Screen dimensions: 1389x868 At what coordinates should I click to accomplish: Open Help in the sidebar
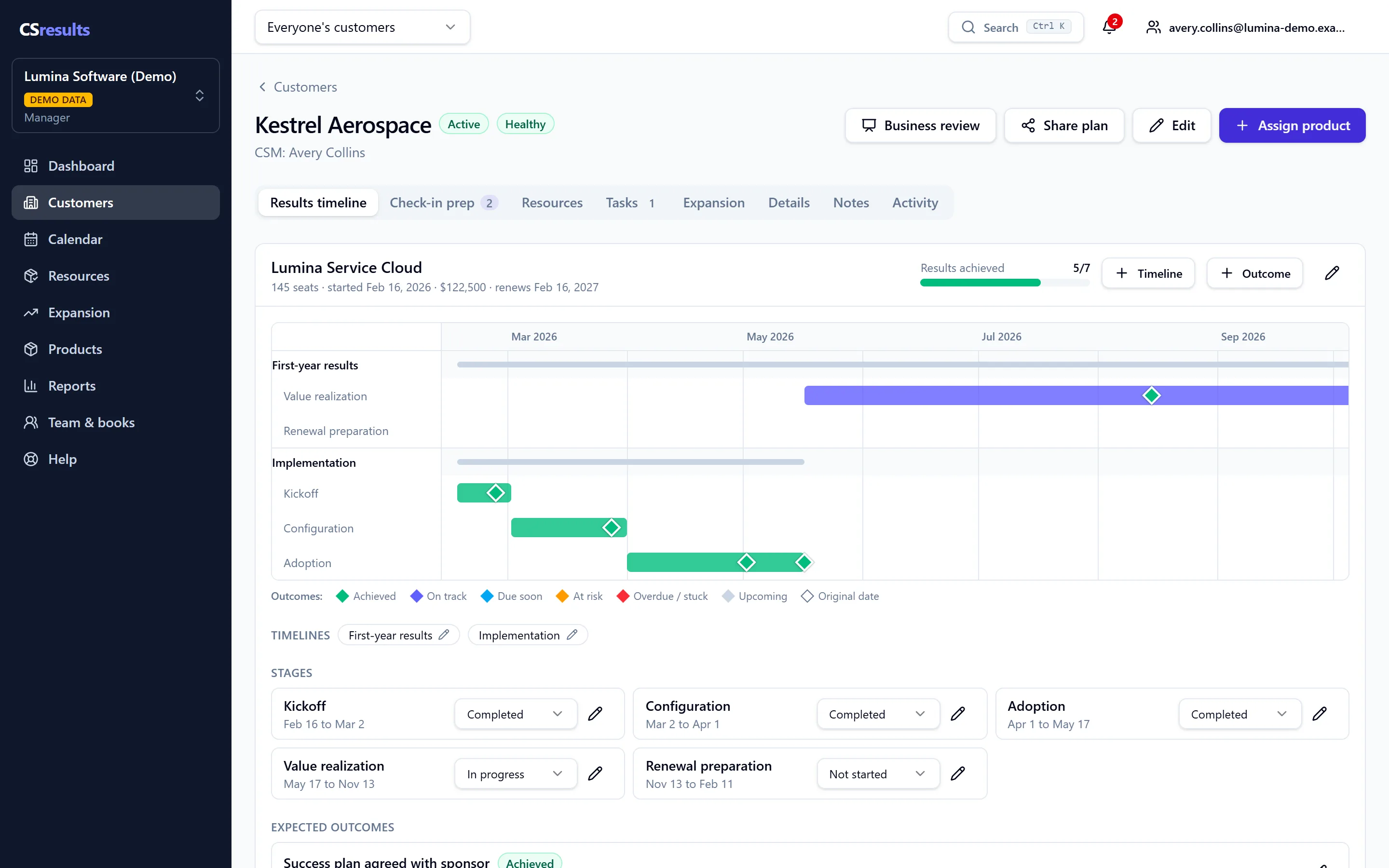[x=115, y=459]
